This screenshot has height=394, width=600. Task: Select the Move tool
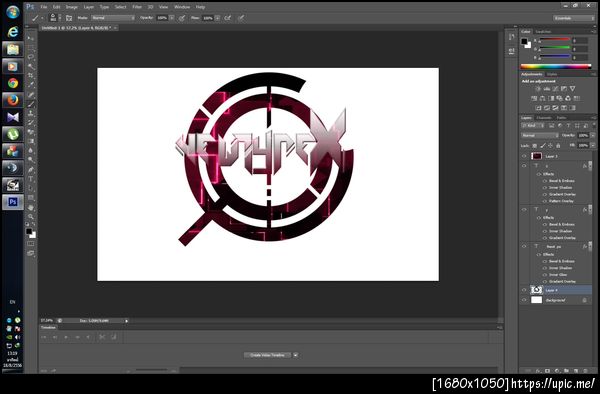[x=31, y=38]
